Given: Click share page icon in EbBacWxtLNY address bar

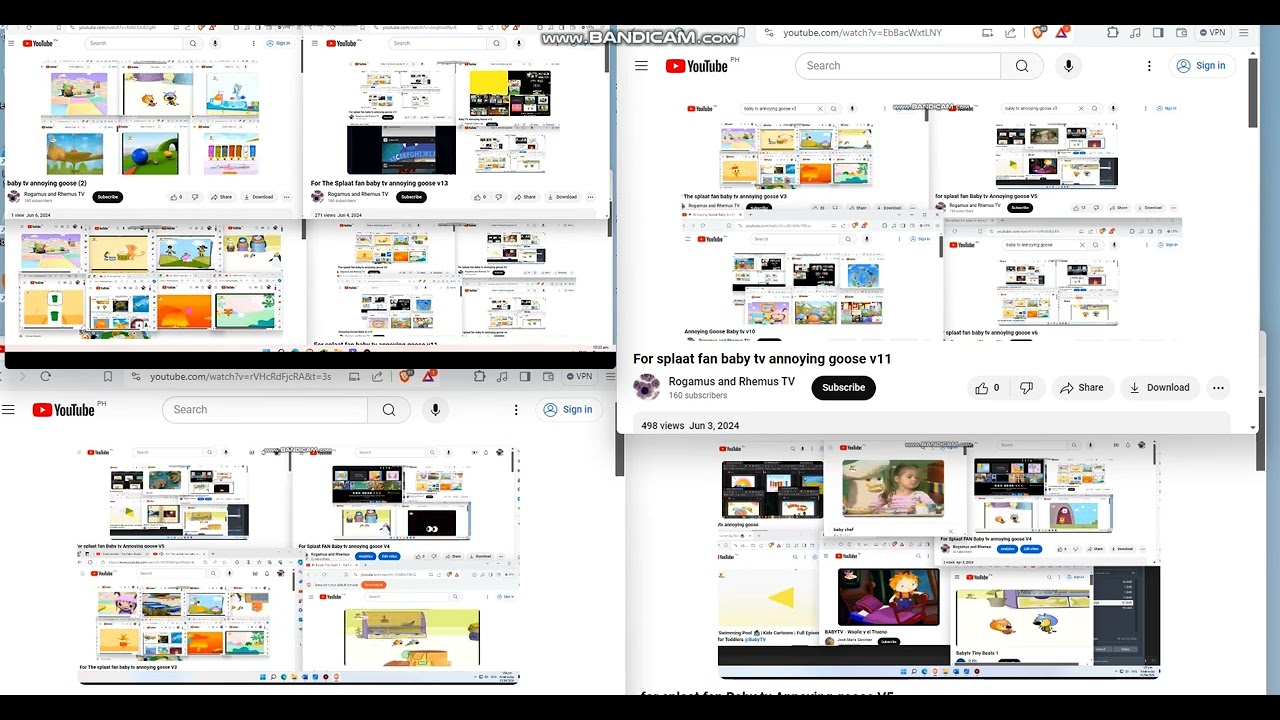Looking at the screenshot, I should point(1011,33).
